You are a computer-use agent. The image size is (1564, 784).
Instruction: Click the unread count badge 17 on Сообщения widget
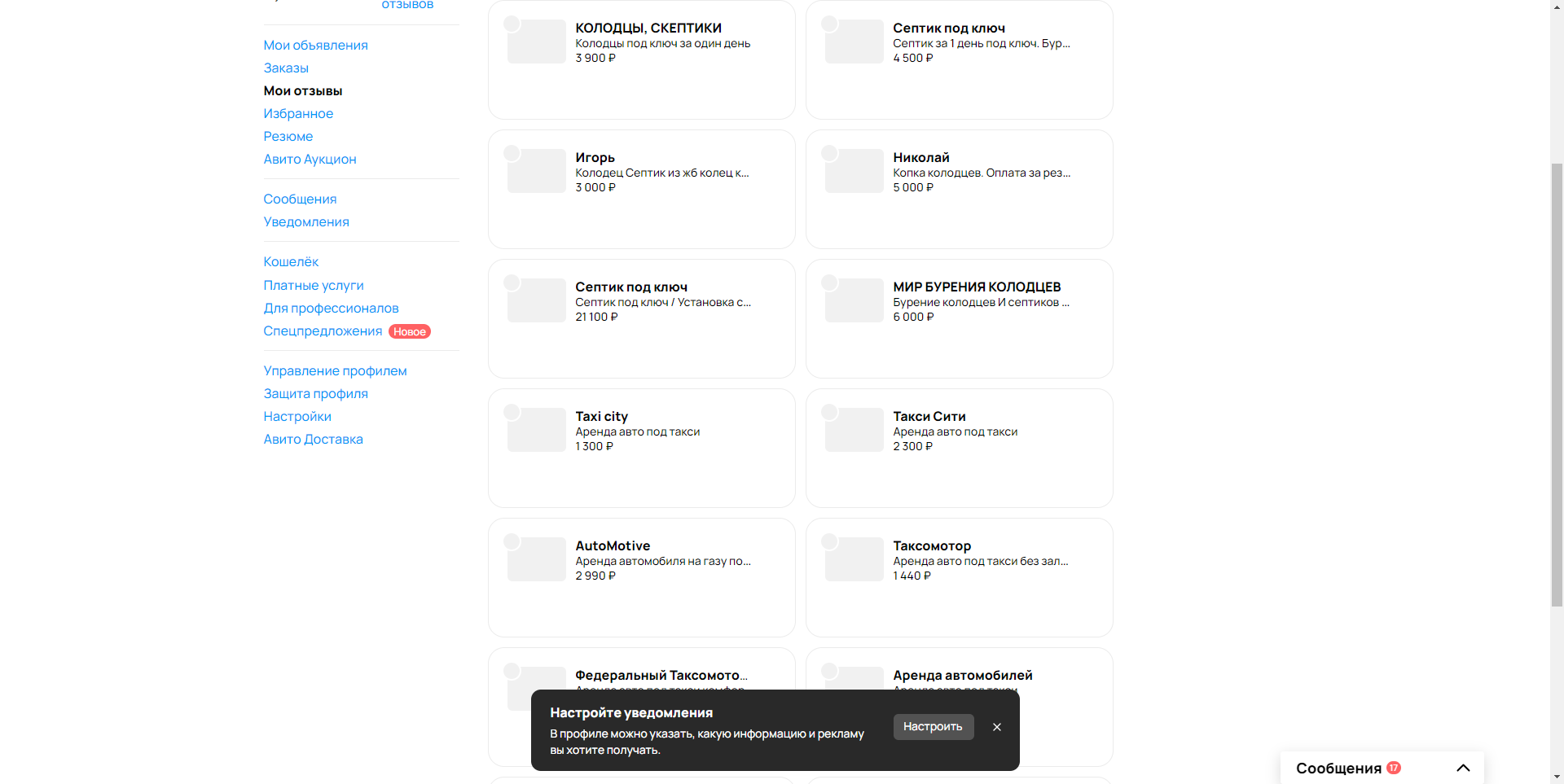click(1394, 768)
